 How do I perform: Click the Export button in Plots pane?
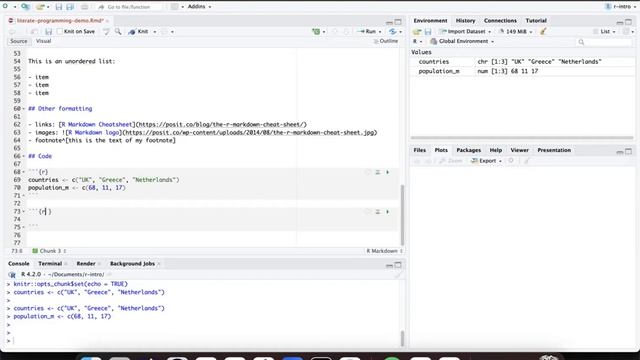(x=486, y=161)
